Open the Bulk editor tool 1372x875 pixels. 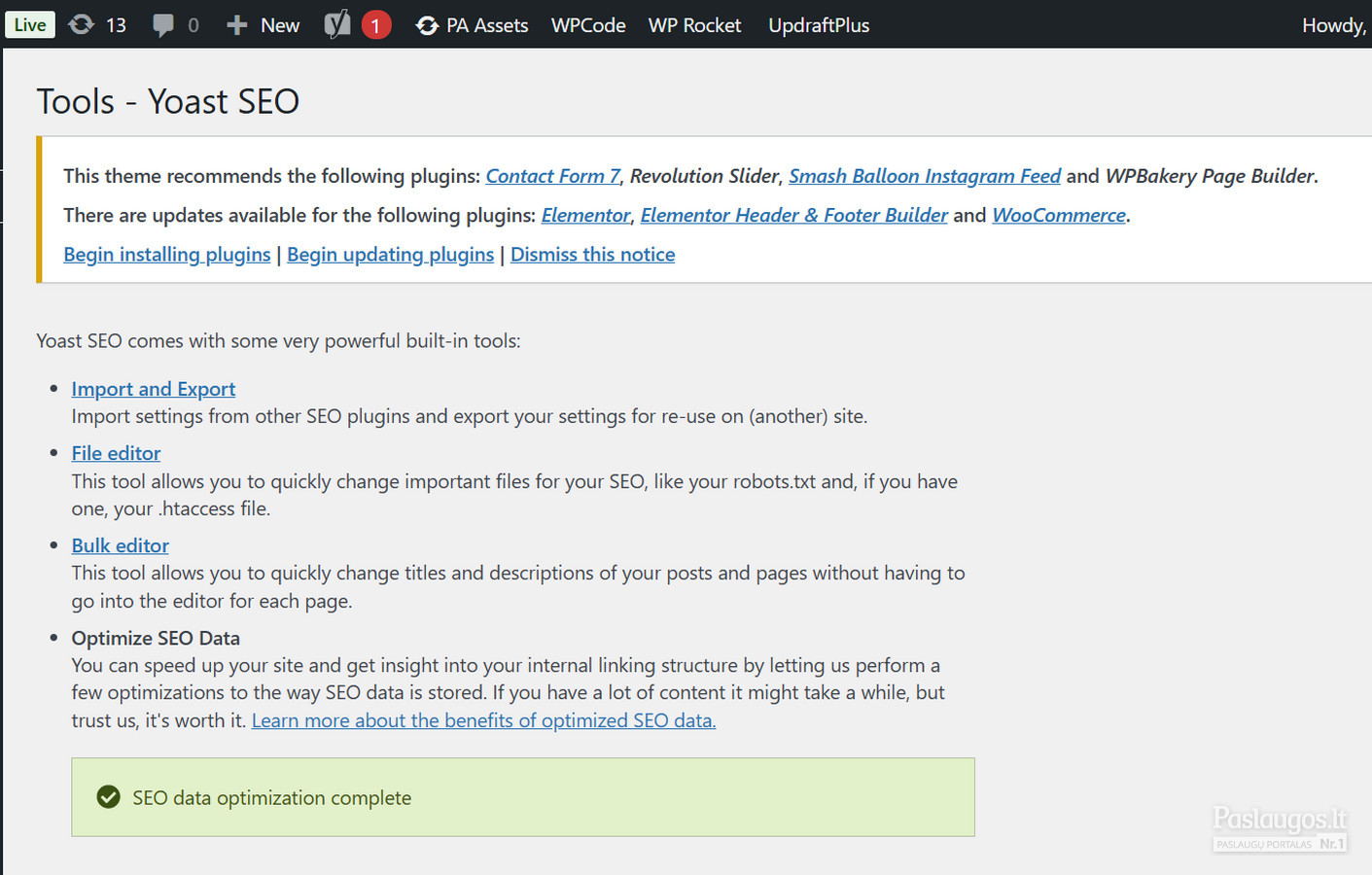[121, 545]
